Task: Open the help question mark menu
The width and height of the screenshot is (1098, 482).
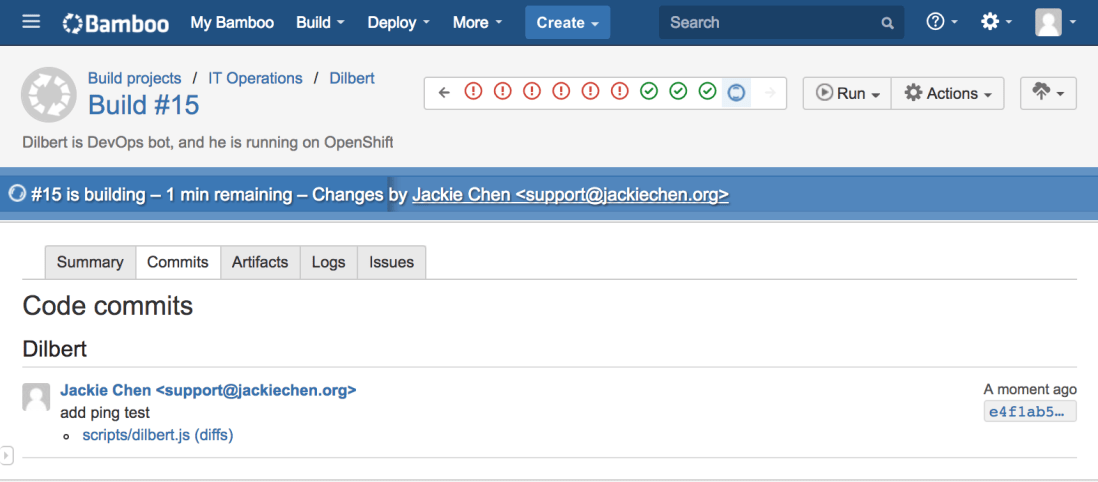Action: click(x=942, y=22)
